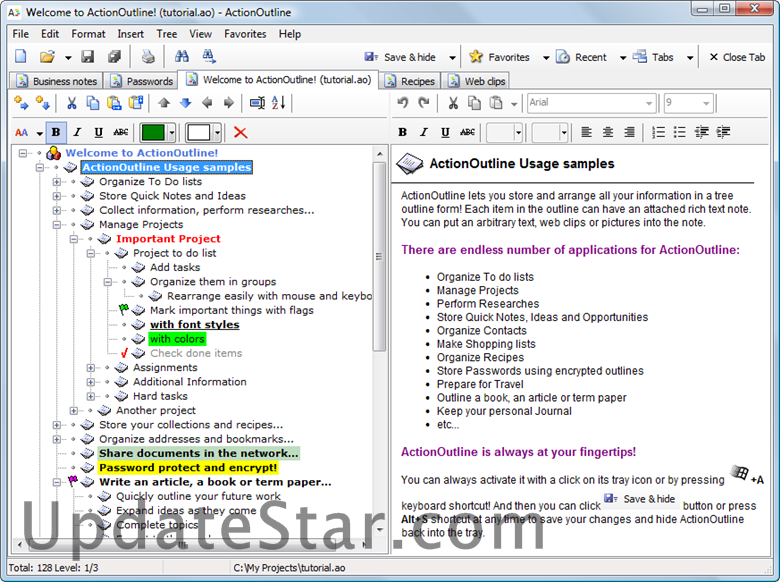The width and height of the screenshot is (780, 582).
Task: Open the Tree menu
Action: click(167, 34)
